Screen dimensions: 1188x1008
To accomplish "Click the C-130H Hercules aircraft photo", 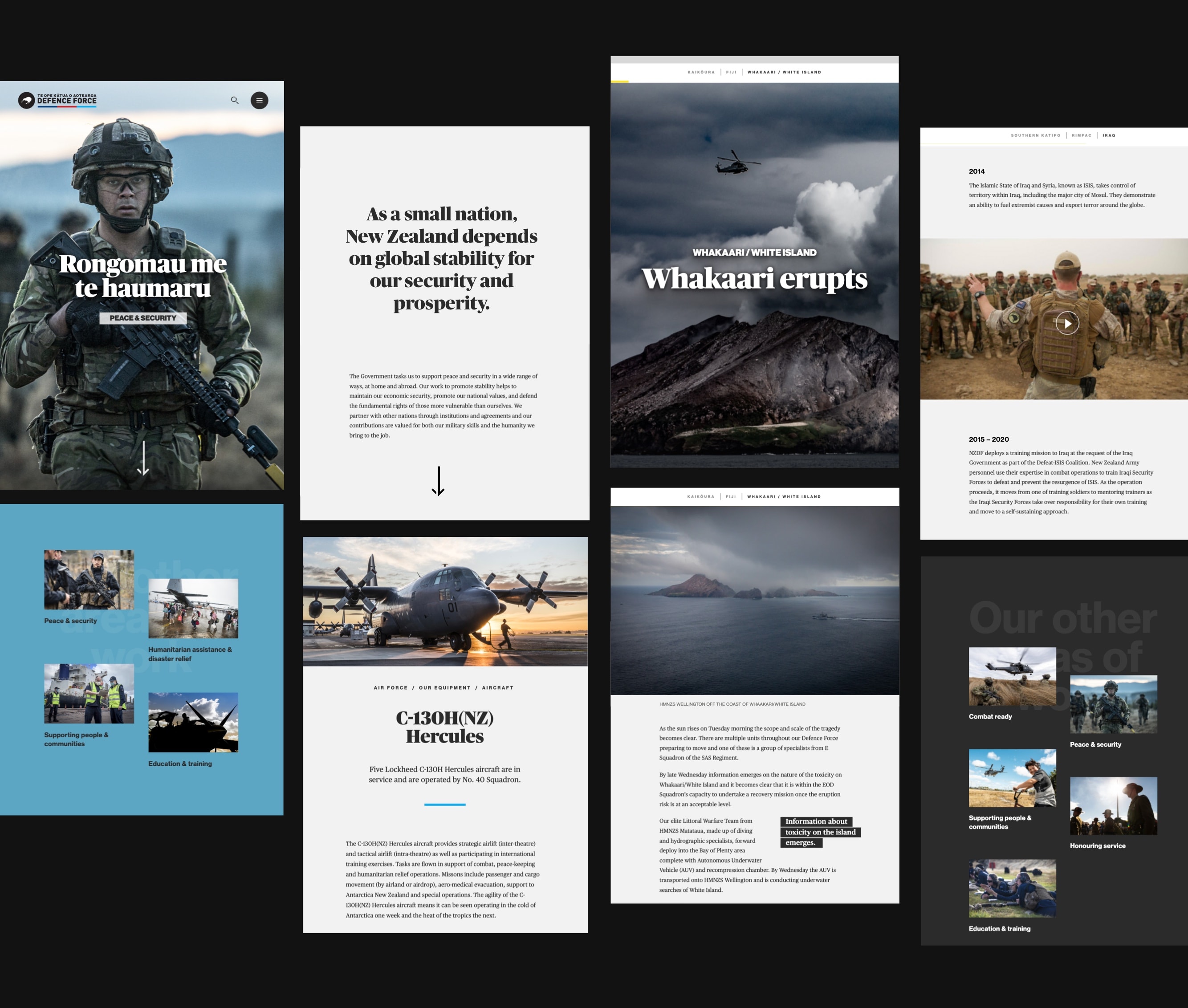I will point(445,601).
